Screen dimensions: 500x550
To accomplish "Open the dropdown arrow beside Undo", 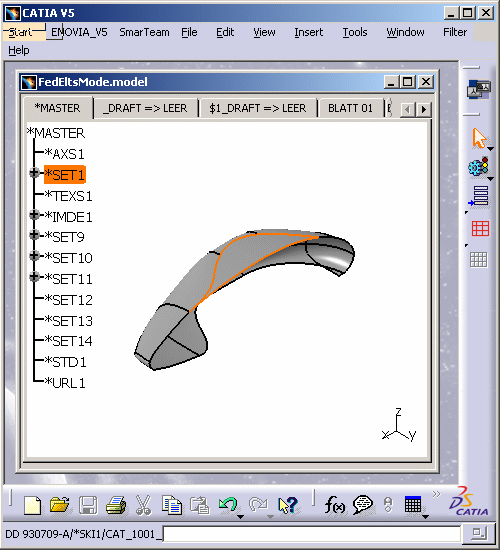I will tap(240, 517).
